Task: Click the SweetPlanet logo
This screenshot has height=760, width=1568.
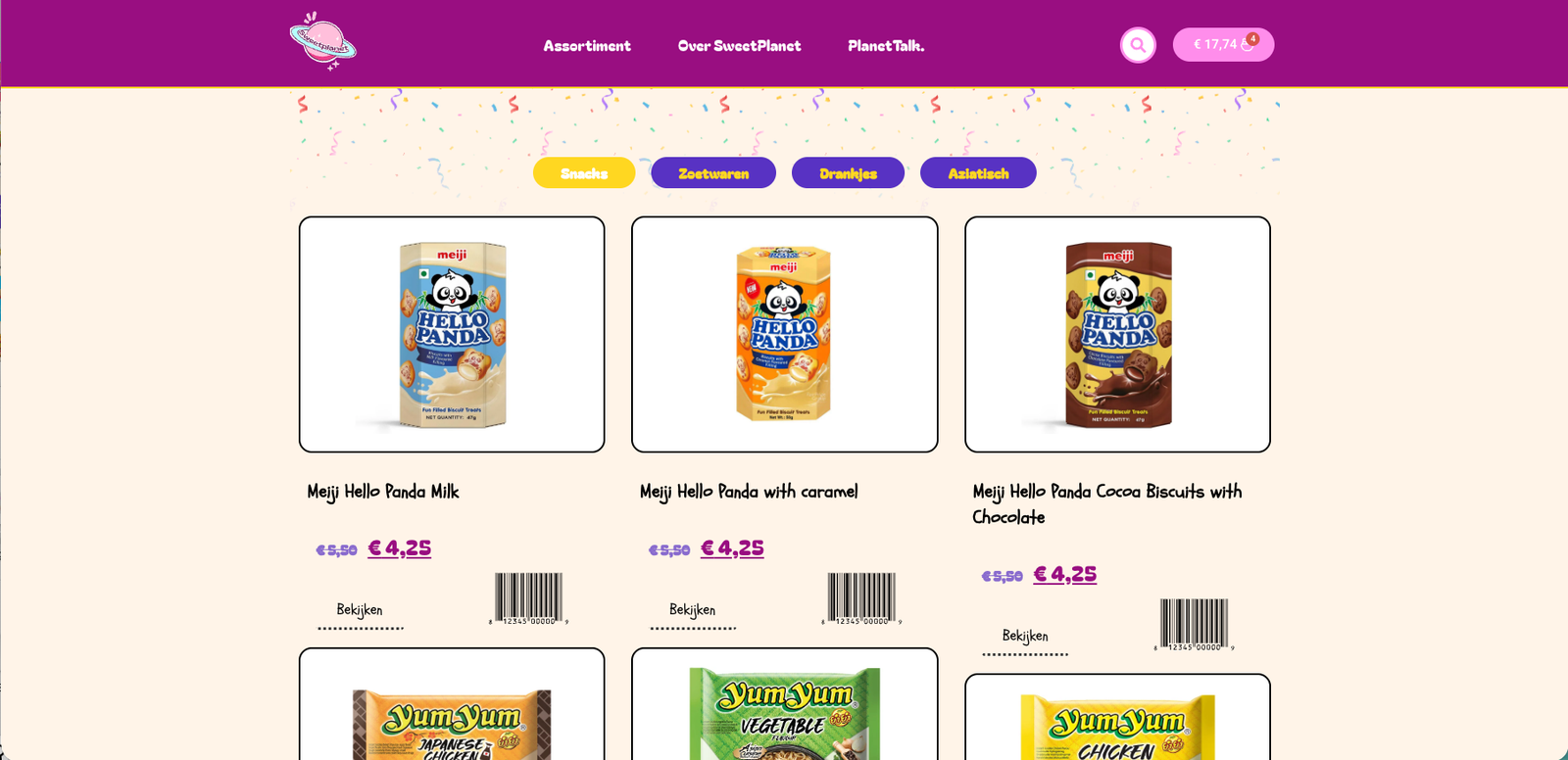Action: (x=322, y=41)
